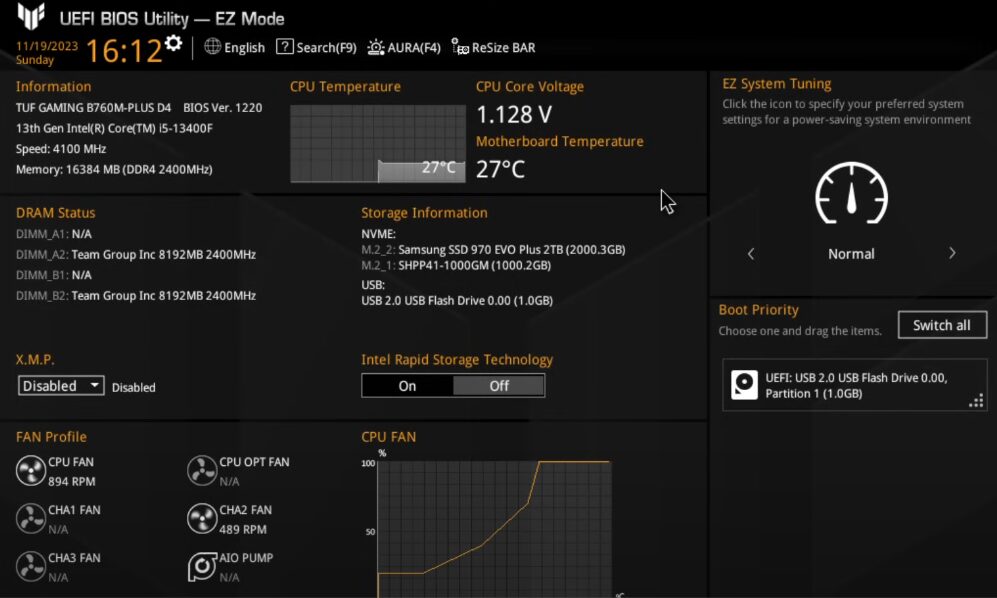Click the Samsung SSD 970 EVO Plus entry

click(x=493, y=249)
